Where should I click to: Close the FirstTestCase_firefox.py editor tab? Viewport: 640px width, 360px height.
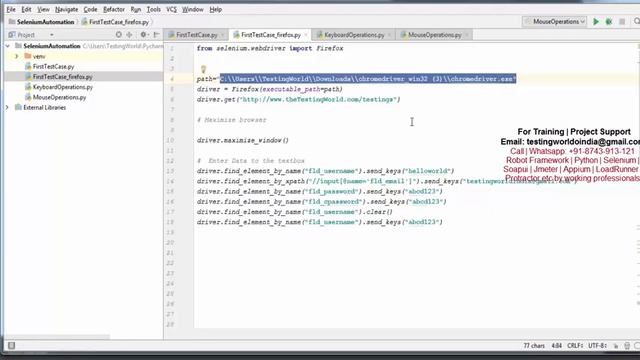[x=306, y=35]
